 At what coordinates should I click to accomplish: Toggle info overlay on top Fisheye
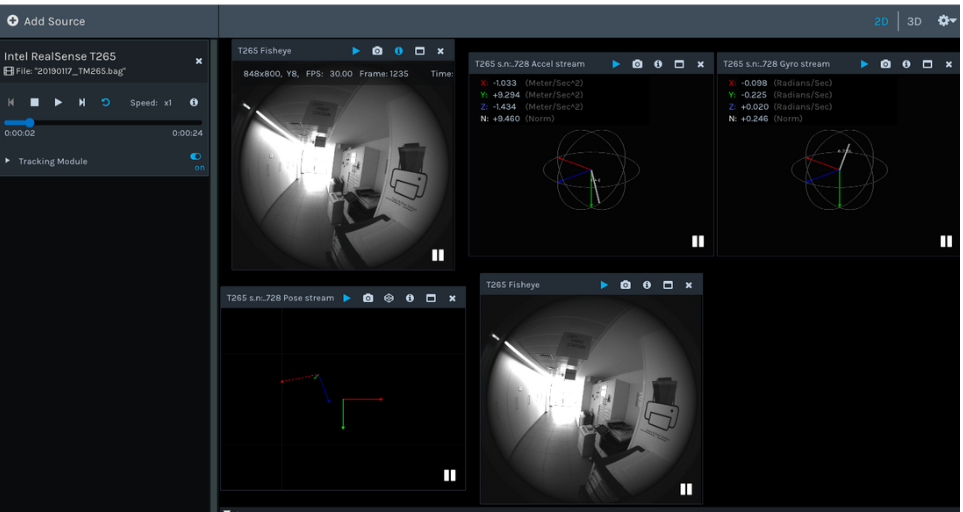click(399, 51)
